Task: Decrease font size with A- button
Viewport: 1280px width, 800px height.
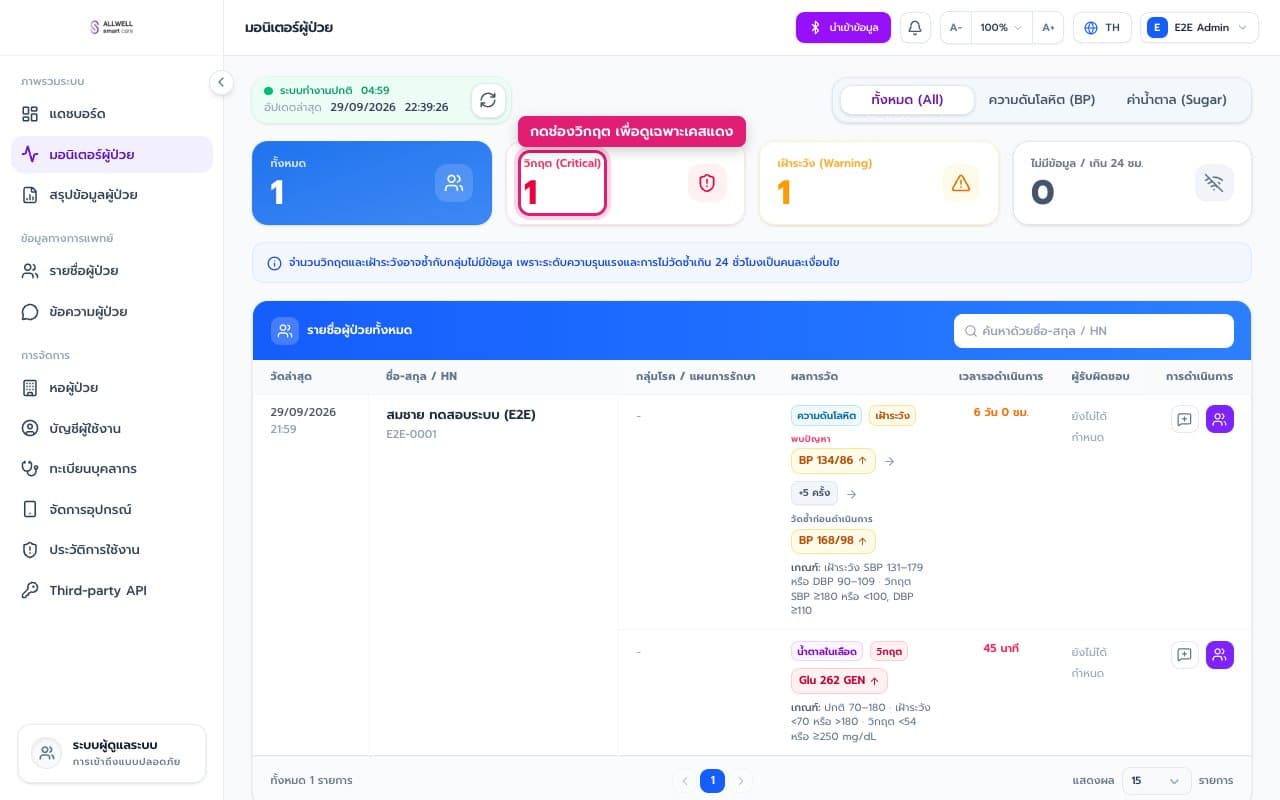Action: coord(956,28)
